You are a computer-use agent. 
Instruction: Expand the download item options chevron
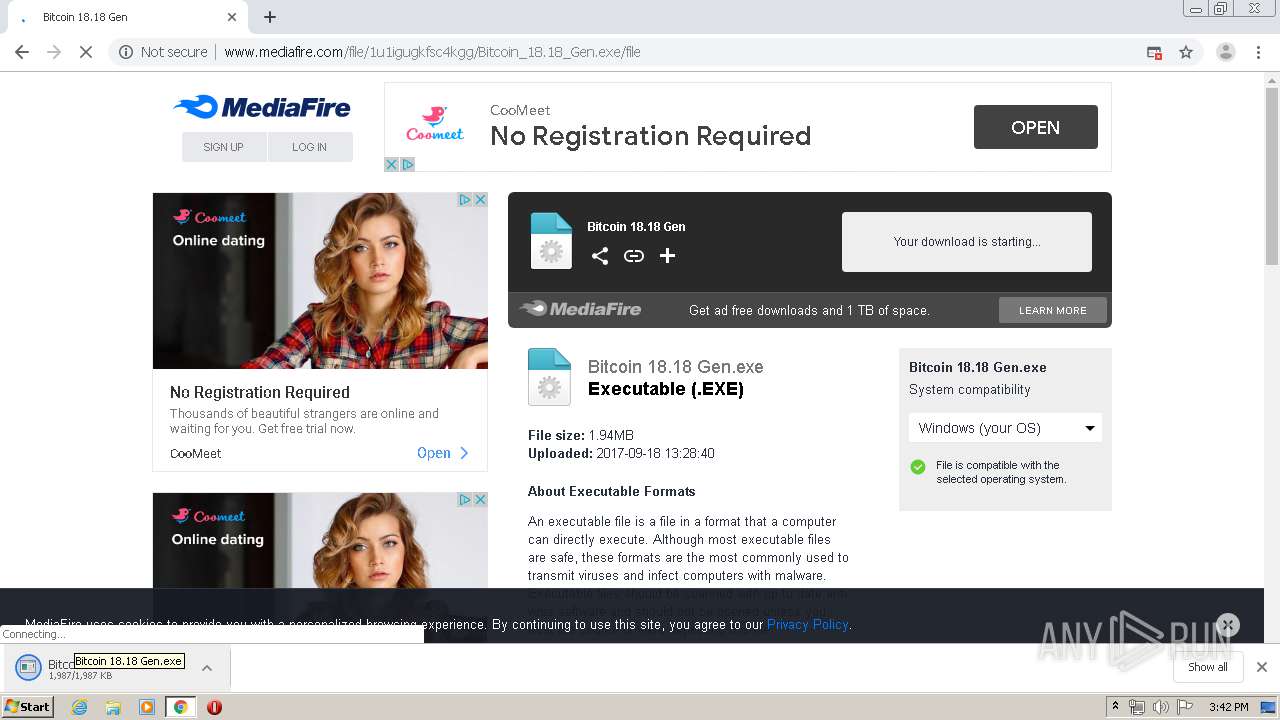[207, 668]
